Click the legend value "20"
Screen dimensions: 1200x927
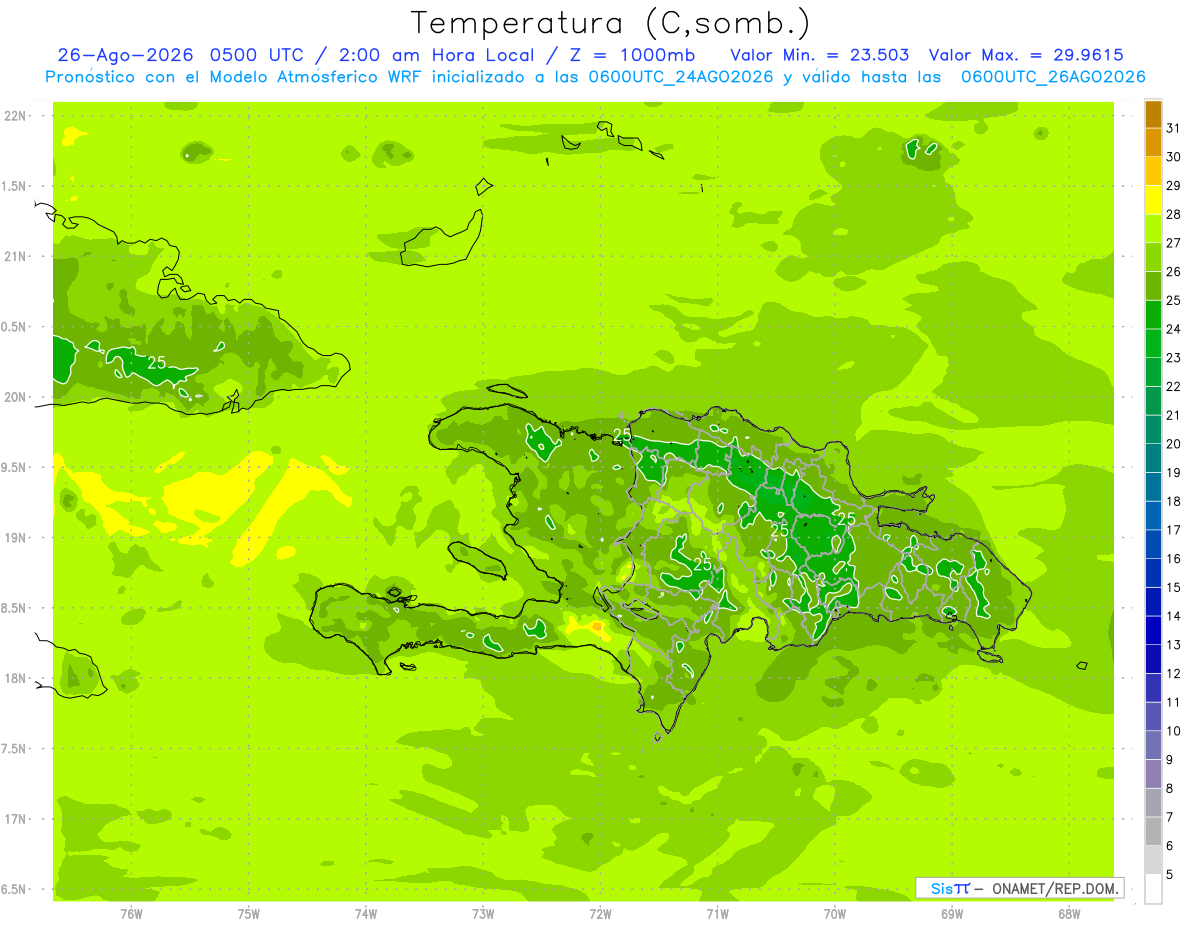pos(1174,444)
